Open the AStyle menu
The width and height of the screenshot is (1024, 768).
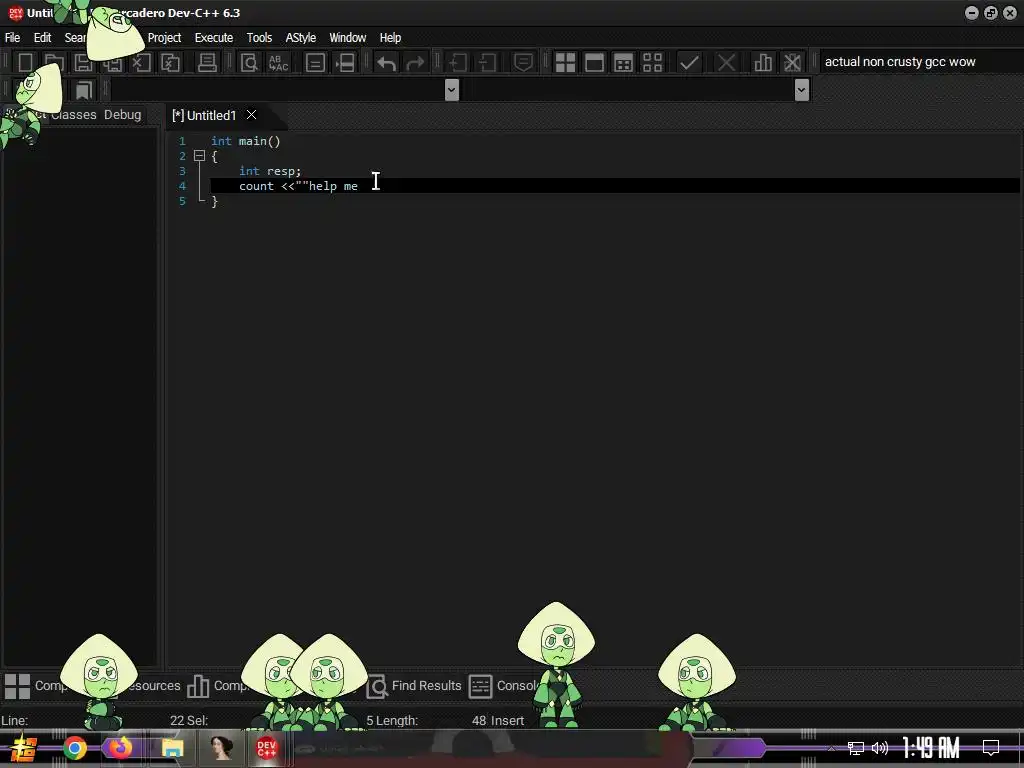(300, 38)
